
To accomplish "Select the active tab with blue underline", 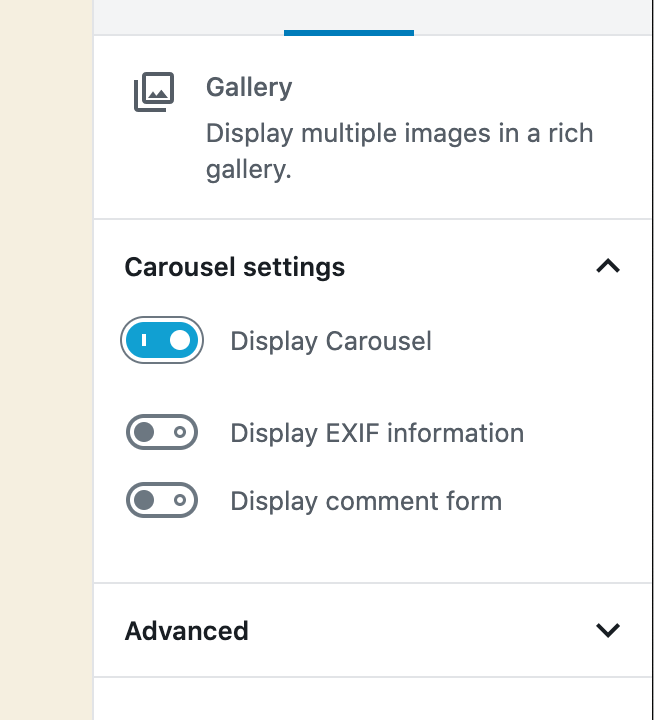I will point(349,17).
